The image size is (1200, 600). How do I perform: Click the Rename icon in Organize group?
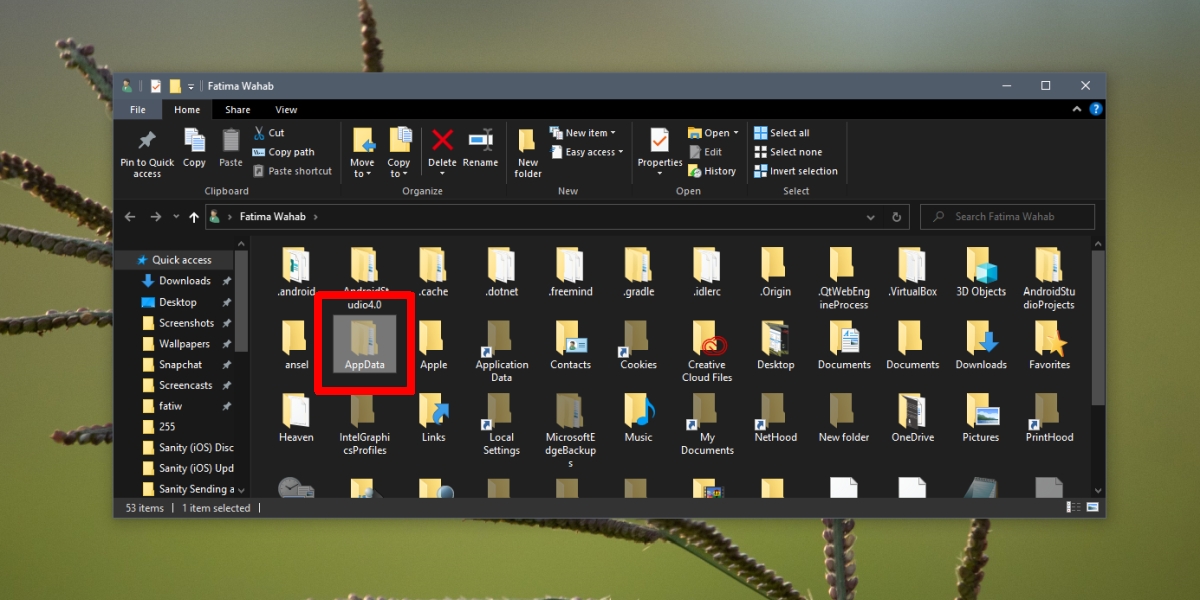480,140
